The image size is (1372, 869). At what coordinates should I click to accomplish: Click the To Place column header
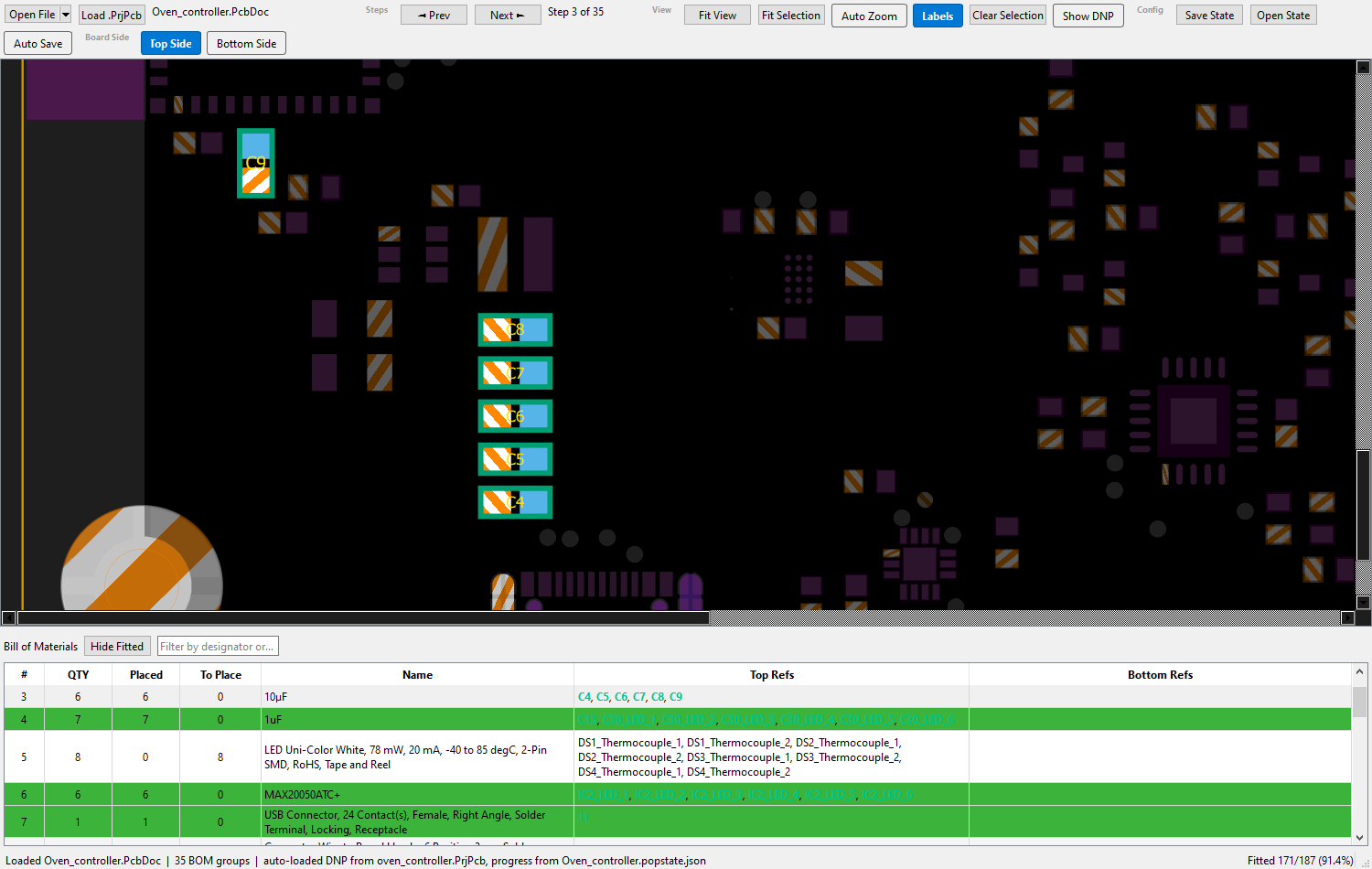point(220,674)
